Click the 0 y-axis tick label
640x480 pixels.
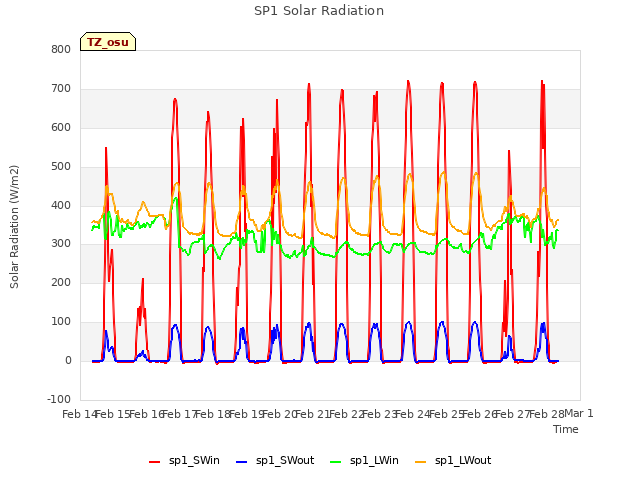[68, 360]
